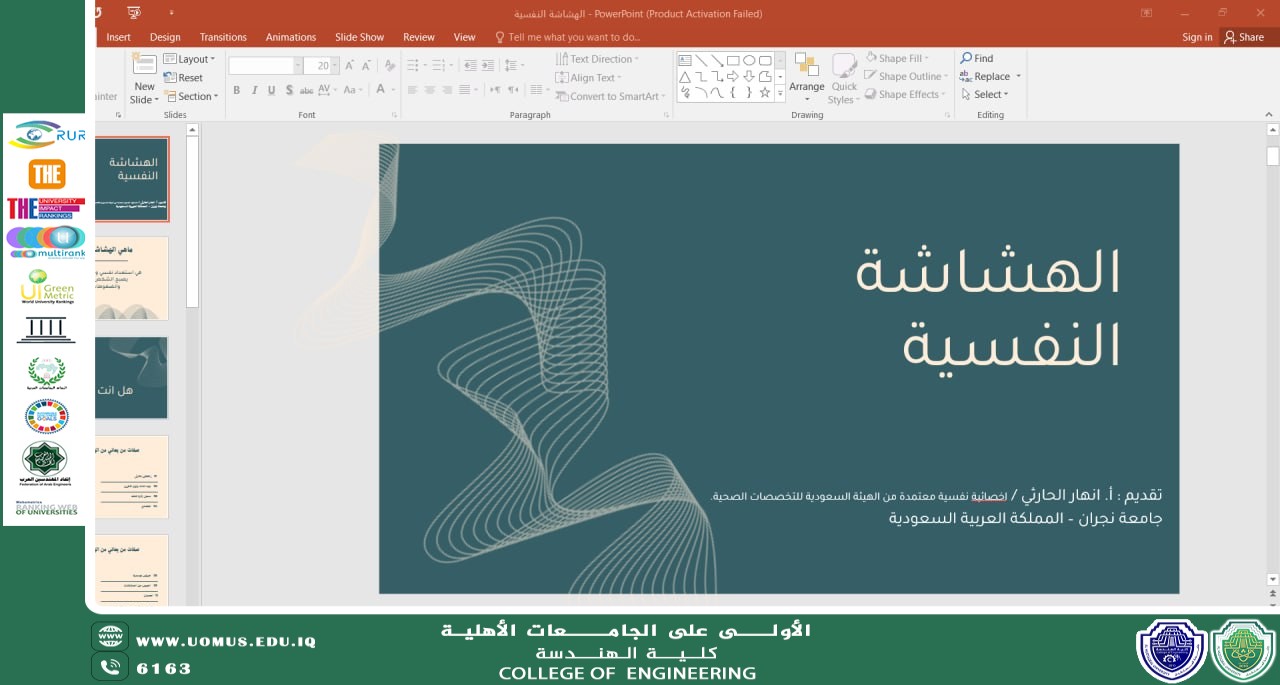Click the Sign in link
The image size is (1280, 685).
click(1196, 37)
